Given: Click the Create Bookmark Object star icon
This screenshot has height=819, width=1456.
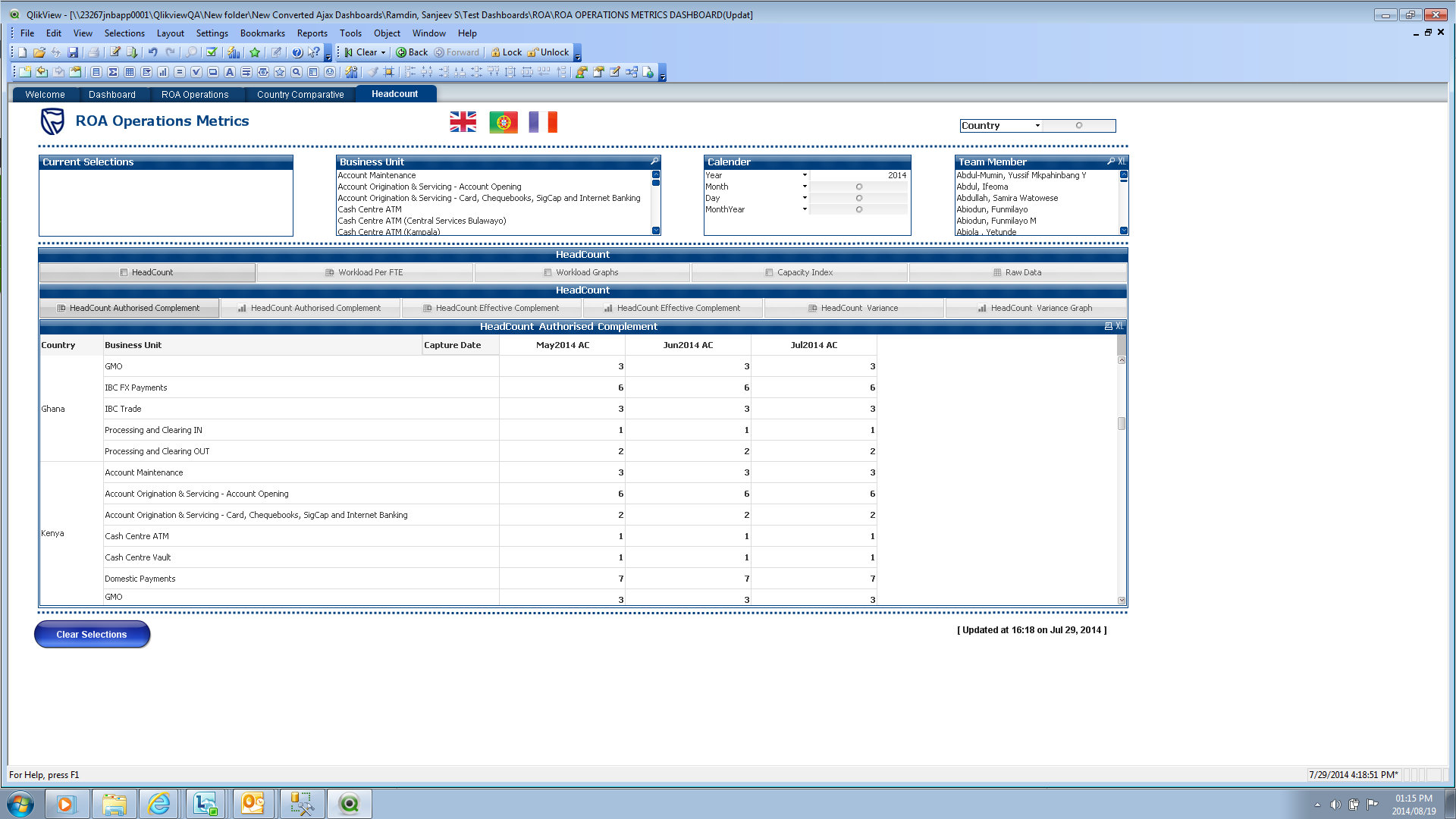Looking at the screenshot, I should click(280, 72).
